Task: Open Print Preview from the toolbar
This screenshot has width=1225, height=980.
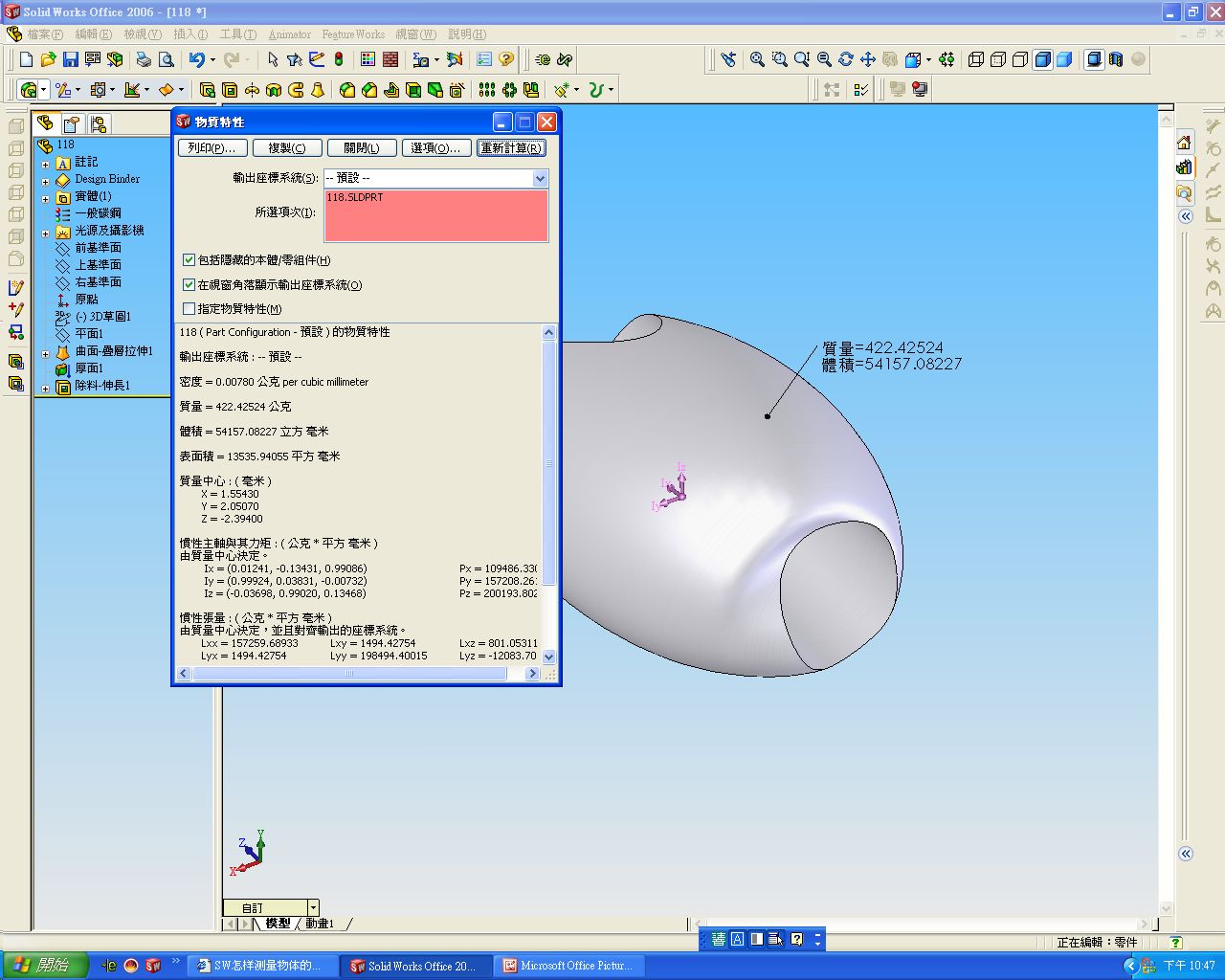Action: (166, 59)
